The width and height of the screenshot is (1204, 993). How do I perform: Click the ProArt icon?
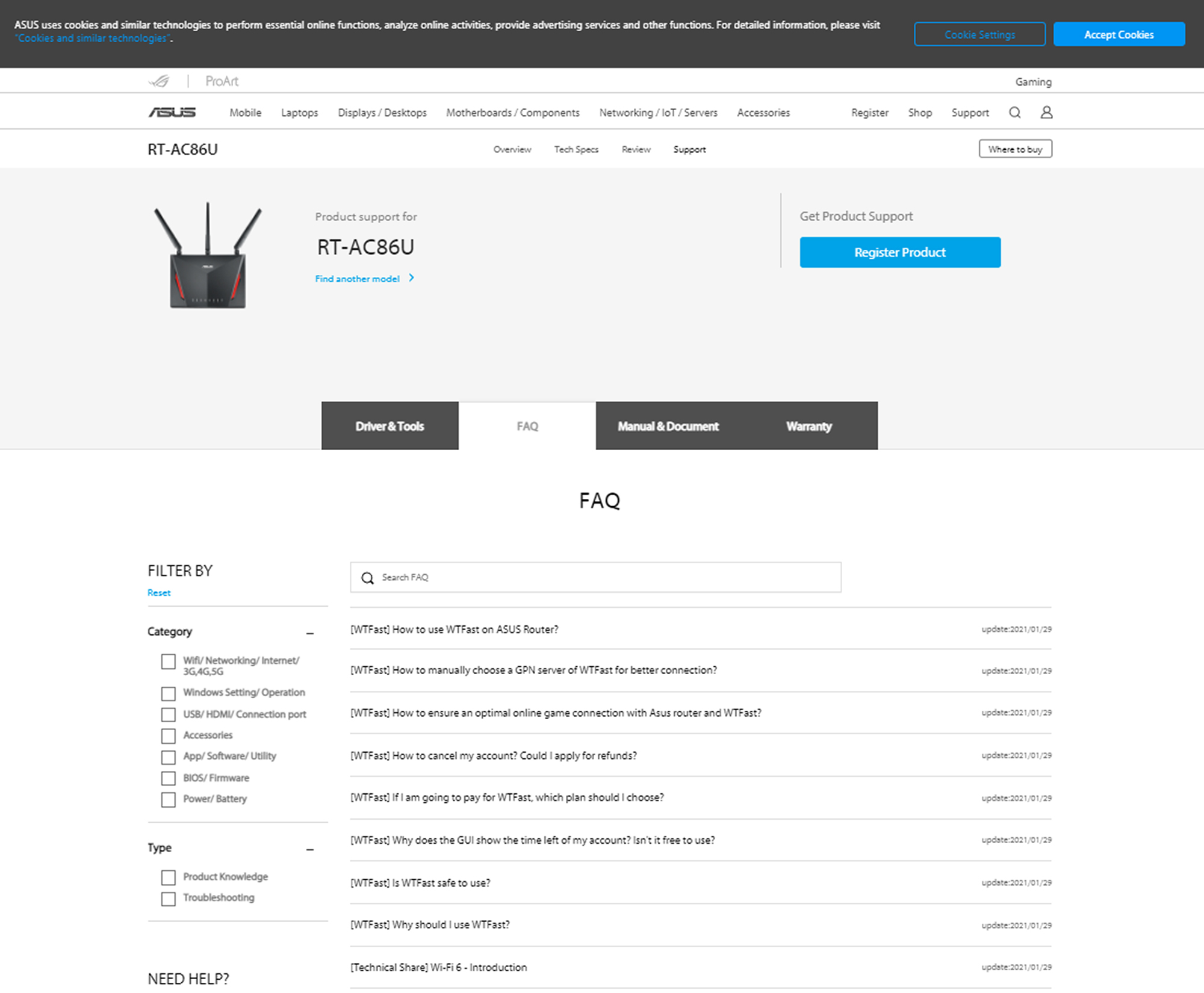tap(220, 81)
